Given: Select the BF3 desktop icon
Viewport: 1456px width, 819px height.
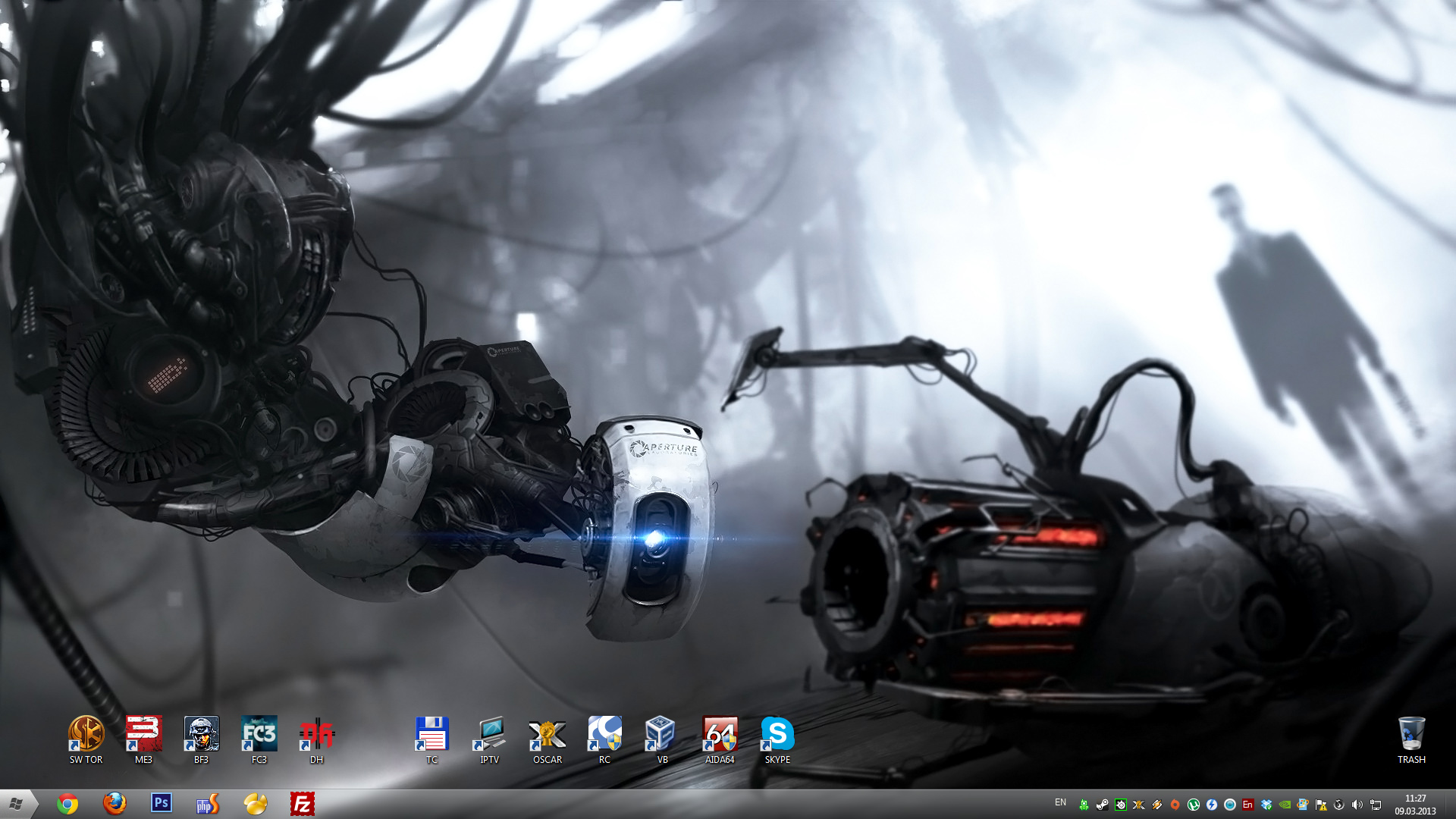Looking at the screenshot, I should [x=201, y=739].
